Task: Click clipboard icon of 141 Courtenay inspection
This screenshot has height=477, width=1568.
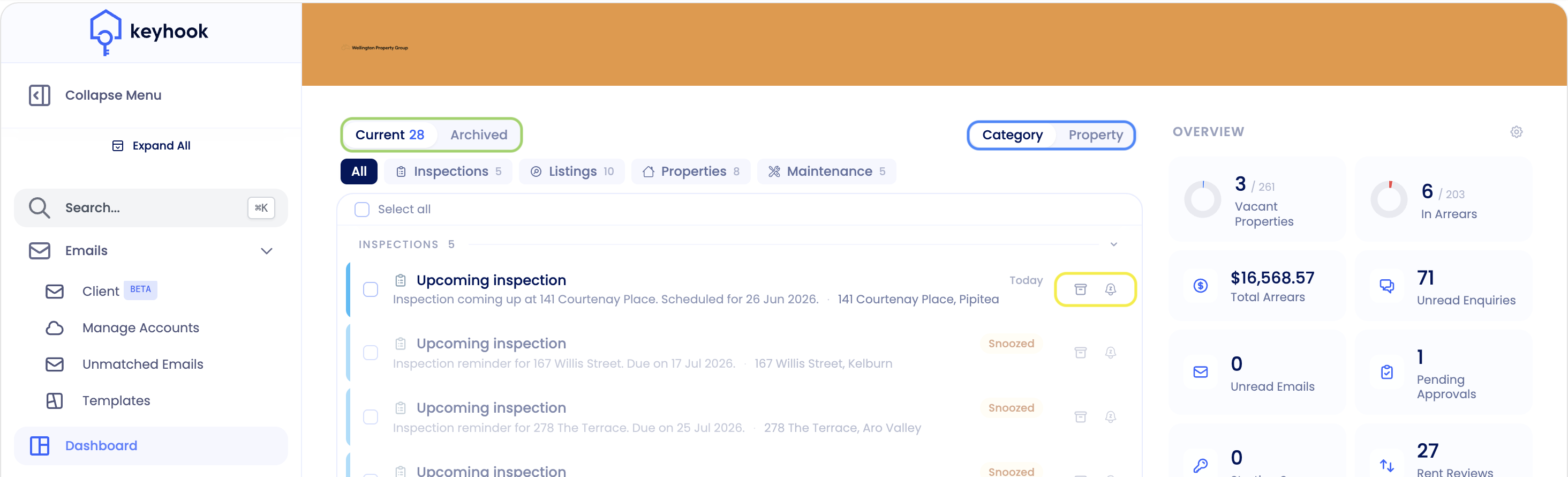Action: pos(400,280)
